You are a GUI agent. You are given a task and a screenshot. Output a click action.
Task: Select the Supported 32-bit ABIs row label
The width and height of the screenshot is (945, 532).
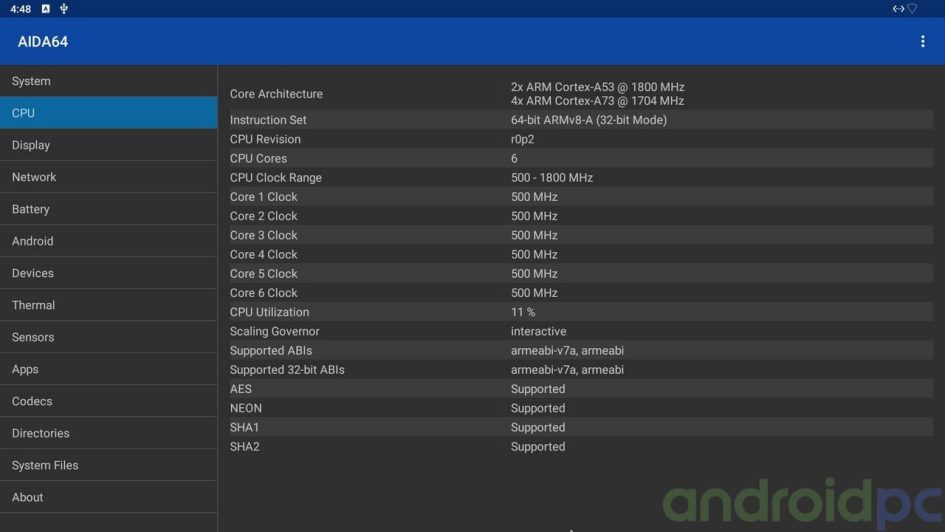coord(287,370)
